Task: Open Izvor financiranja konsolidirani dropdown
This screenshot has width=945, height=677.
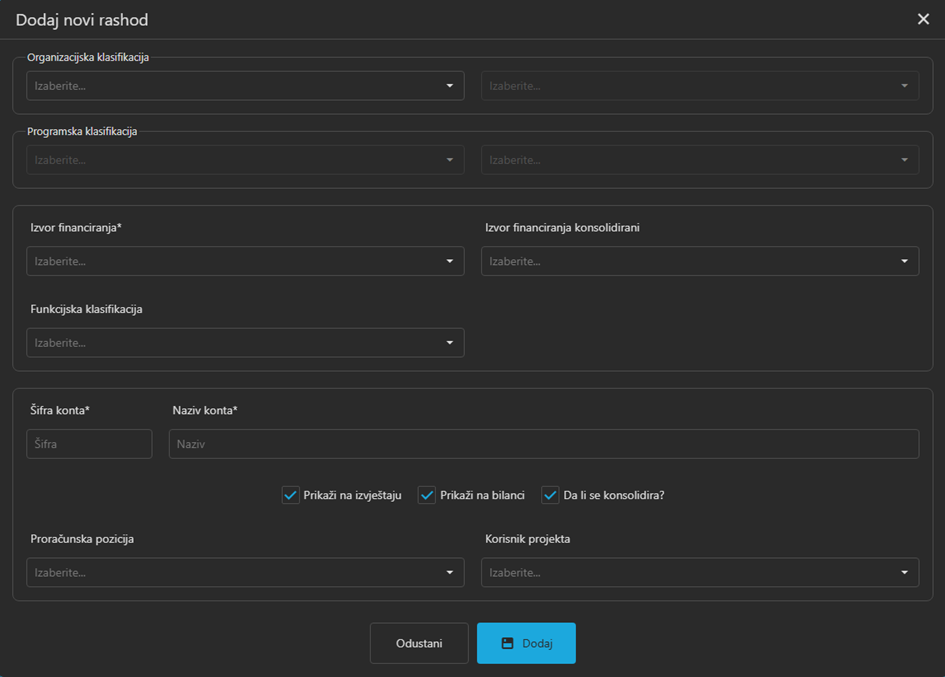Action: pos(699,261)
